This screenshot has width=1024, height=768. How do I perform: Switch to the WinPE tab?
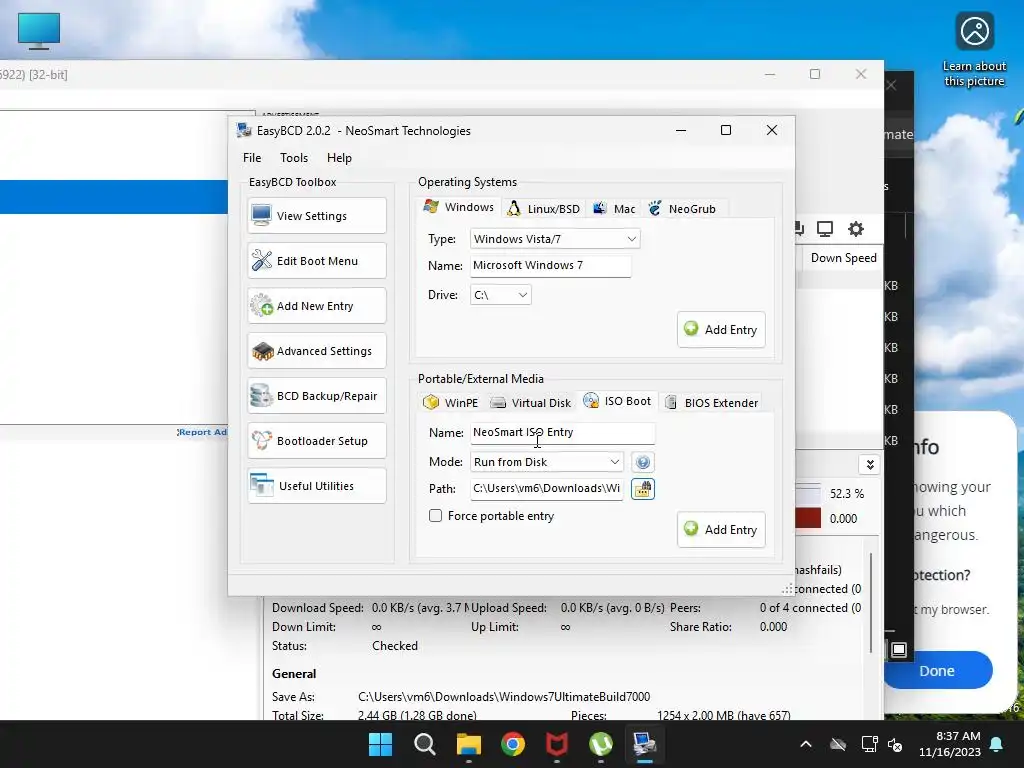tap(451, 402)
